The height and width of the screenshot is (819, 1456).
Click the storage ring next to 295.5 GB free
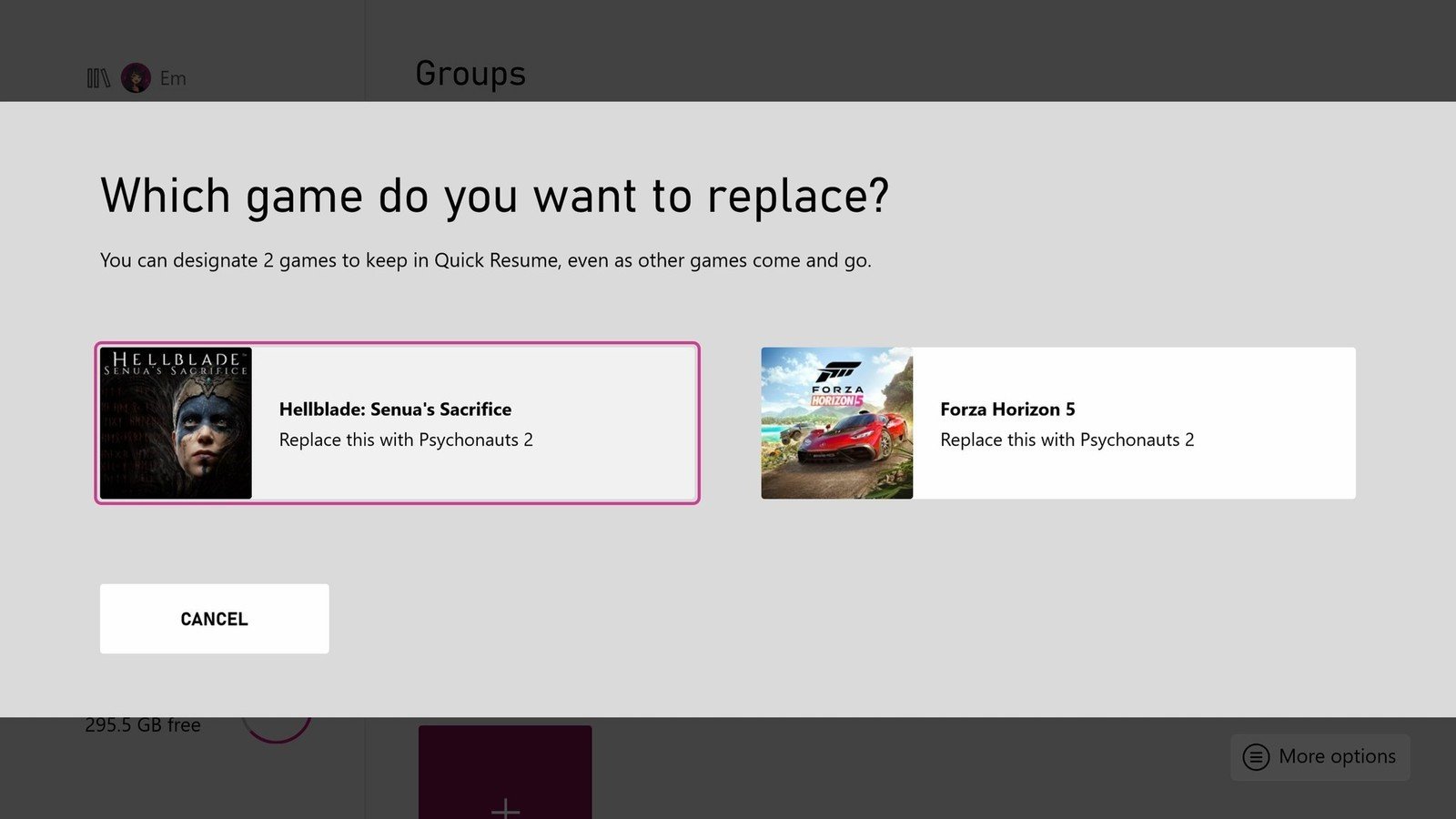point(278,728)
